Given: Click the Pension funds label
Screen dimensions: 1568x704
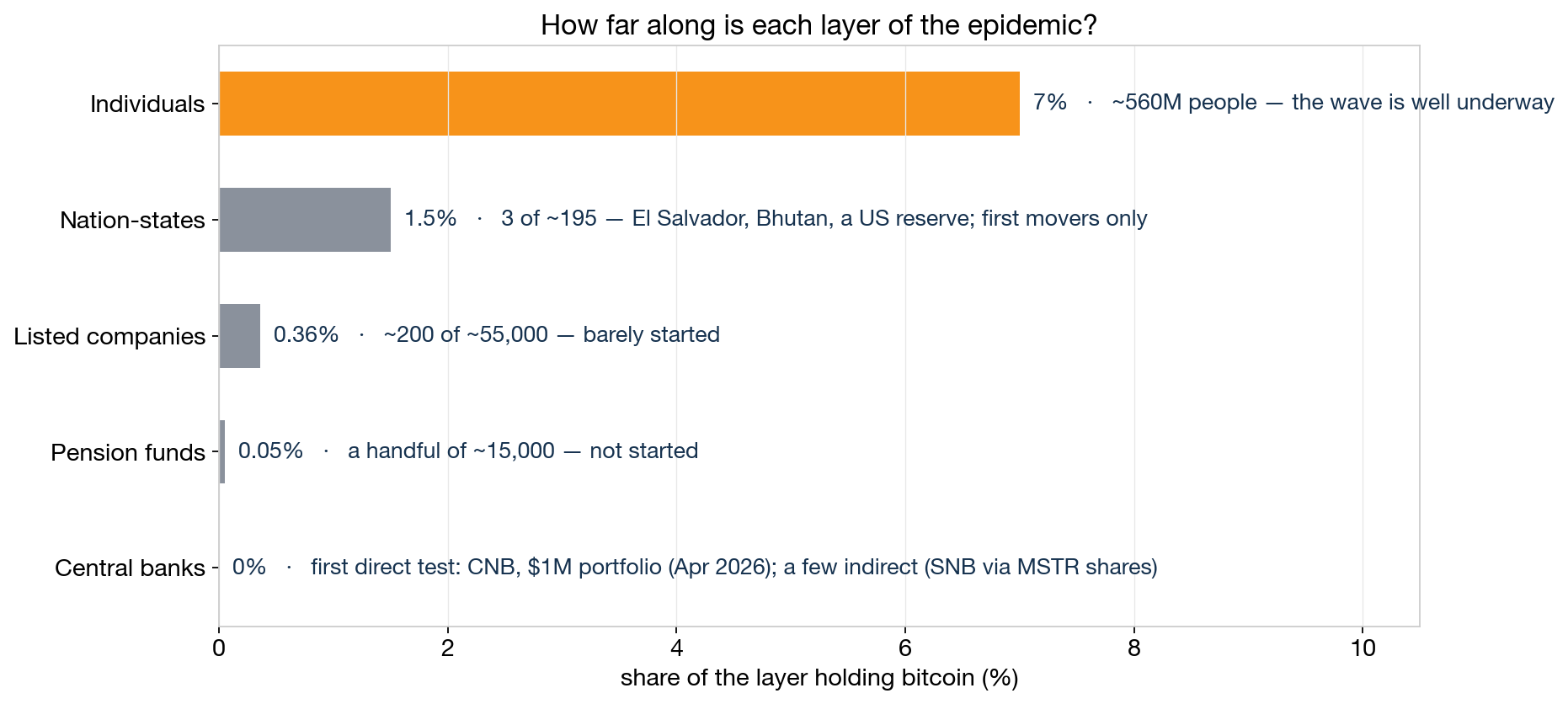Looking at the screenshot, I should click(128, 453).
